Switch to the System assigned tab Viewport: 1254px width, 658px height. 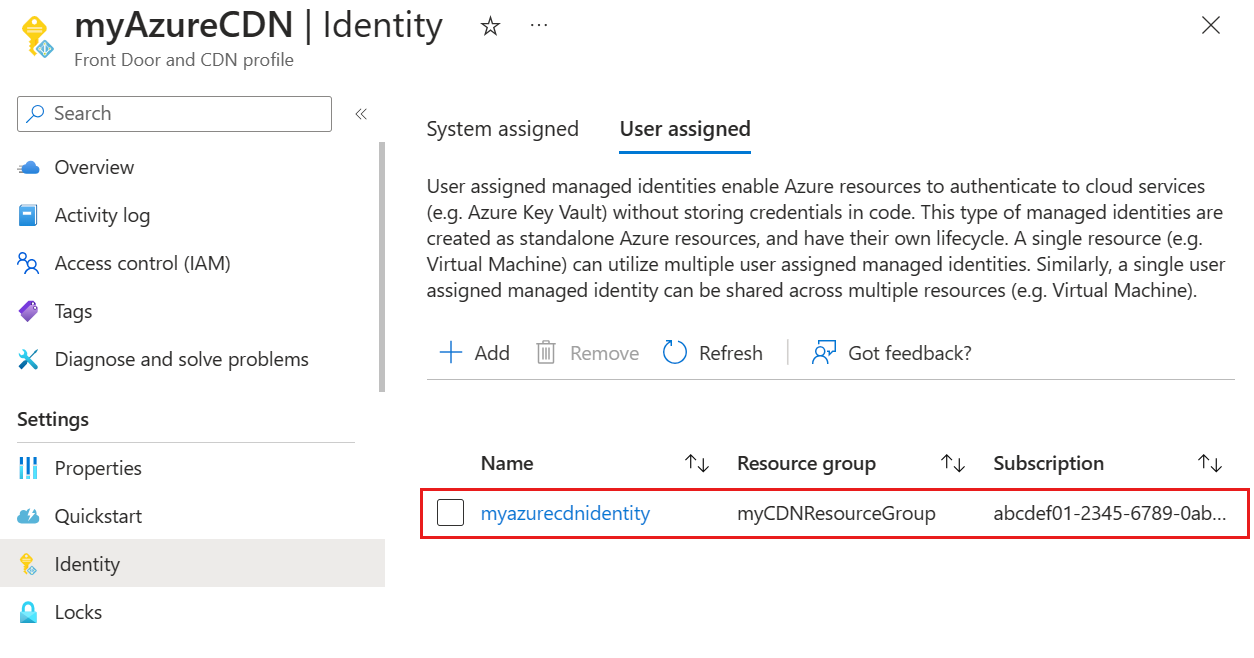tap(503, 129)
